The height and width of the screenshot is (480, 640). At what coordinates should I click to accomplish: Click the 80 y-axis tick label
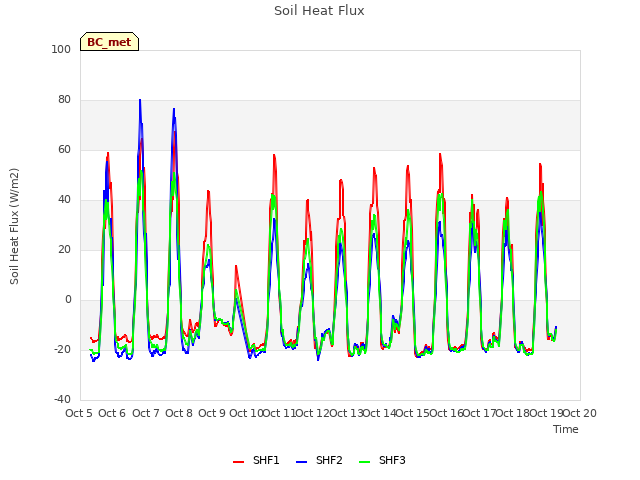pos(64,100)
